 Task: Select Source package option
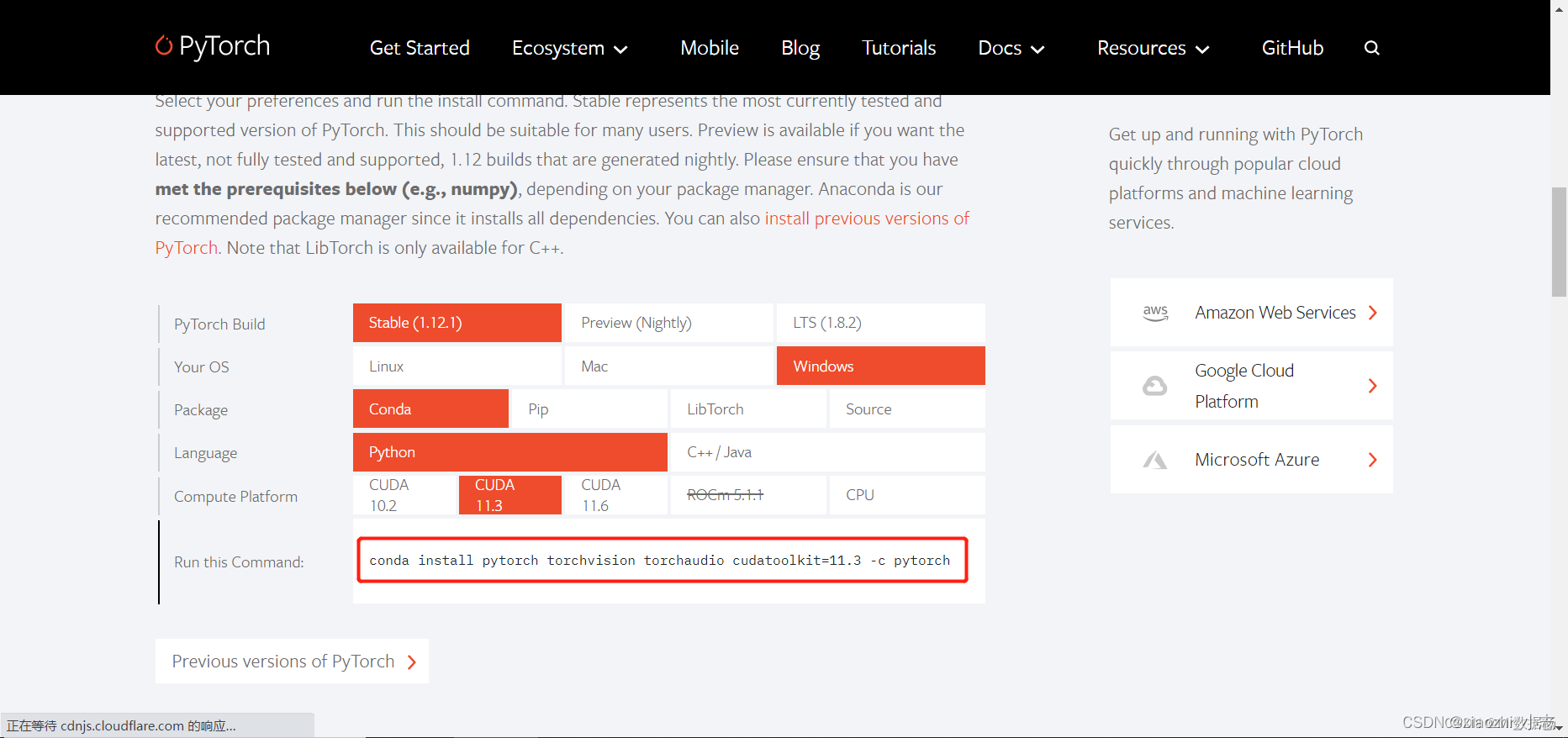(907, 409)
